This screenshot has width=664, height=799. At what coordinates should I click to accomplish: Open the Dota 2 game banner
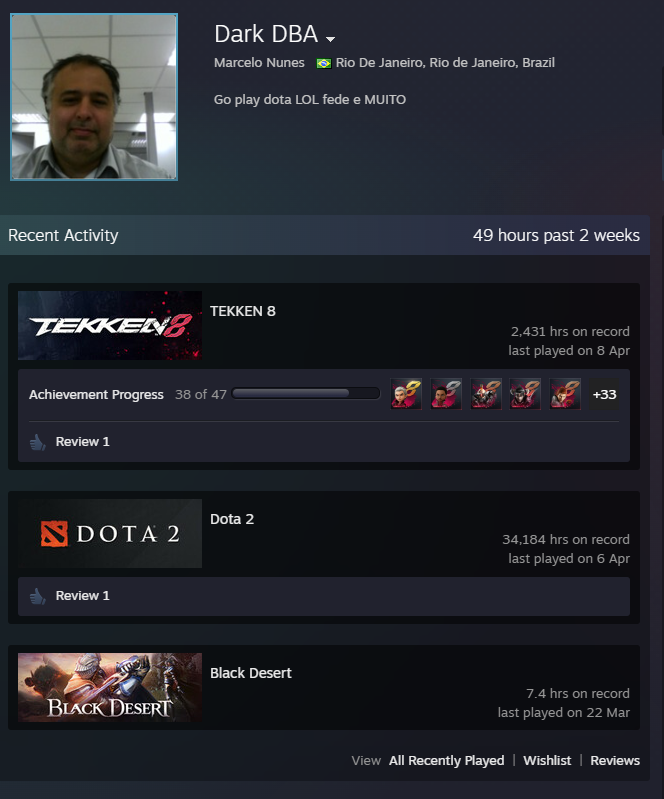click(x=110, y=533)
